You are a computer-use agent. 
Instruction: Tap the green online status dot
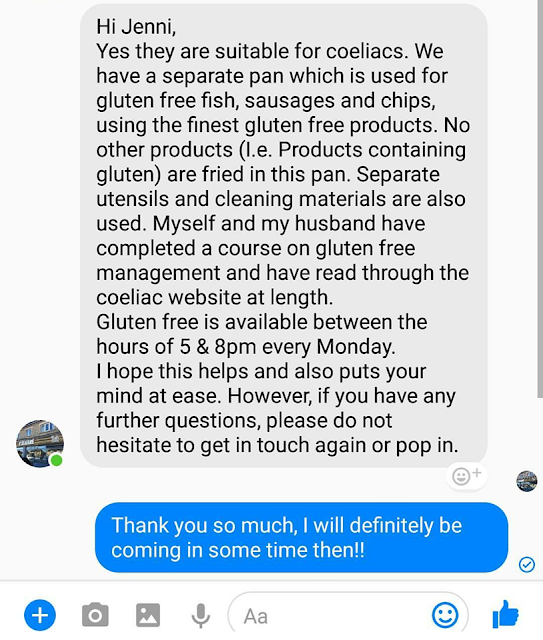point(56,460)
